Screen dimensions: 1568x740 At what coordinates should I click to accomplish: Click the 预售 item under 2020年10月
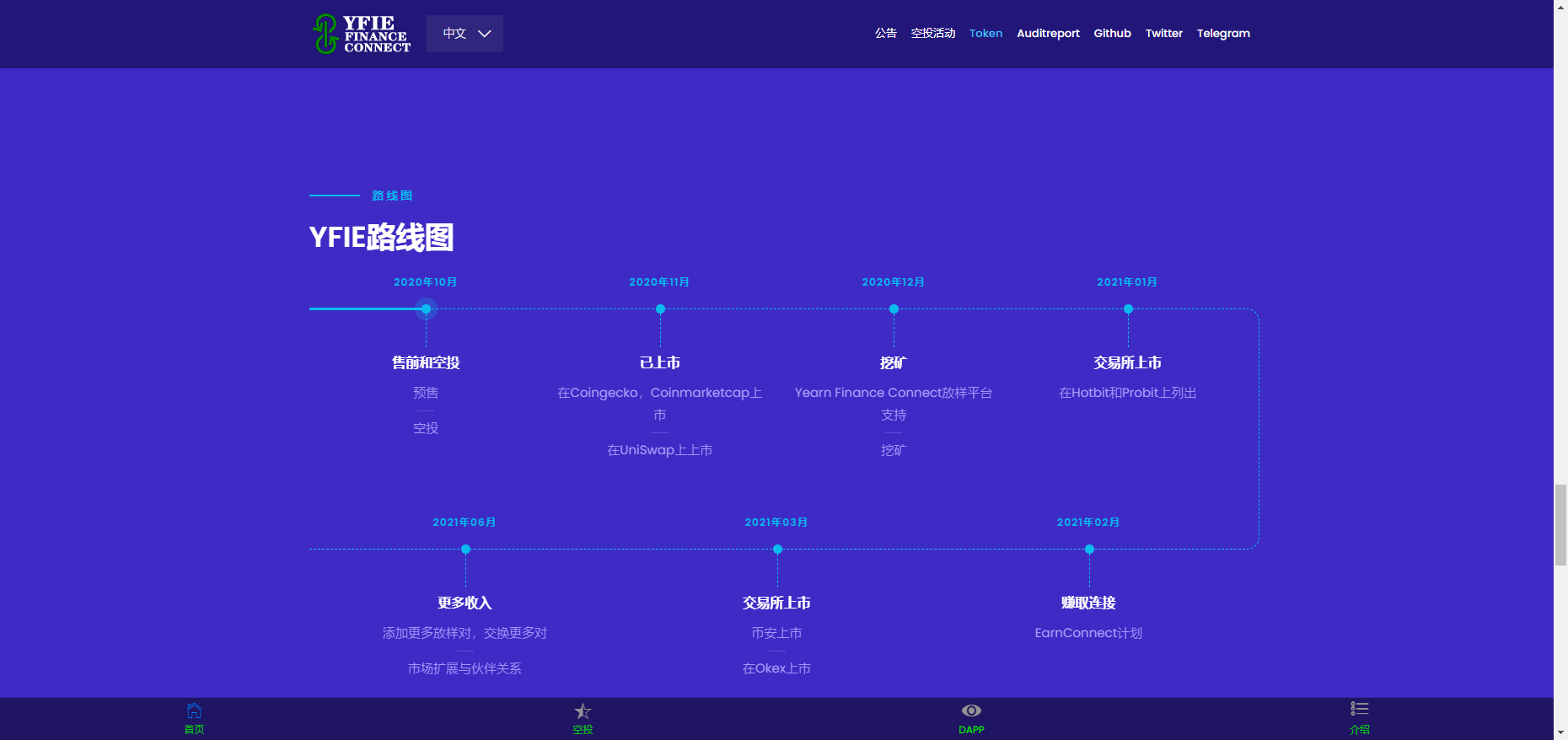[426, 393]
